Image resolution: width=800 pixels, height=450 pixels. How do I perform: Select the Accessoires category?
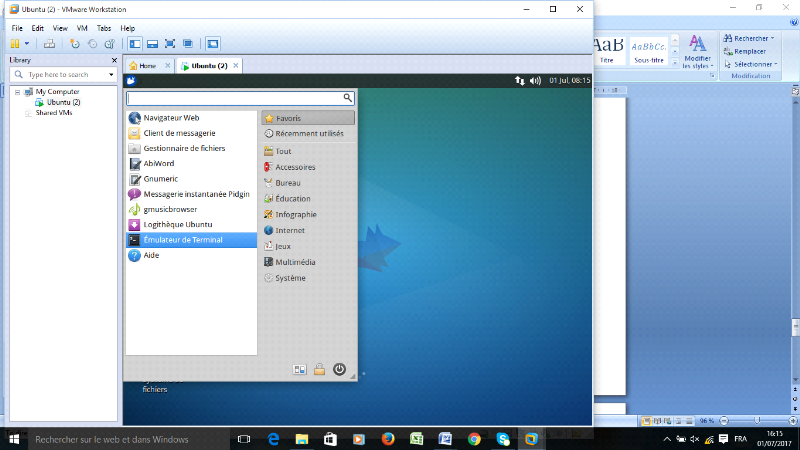pyautogui.click(x=294, y=167)
